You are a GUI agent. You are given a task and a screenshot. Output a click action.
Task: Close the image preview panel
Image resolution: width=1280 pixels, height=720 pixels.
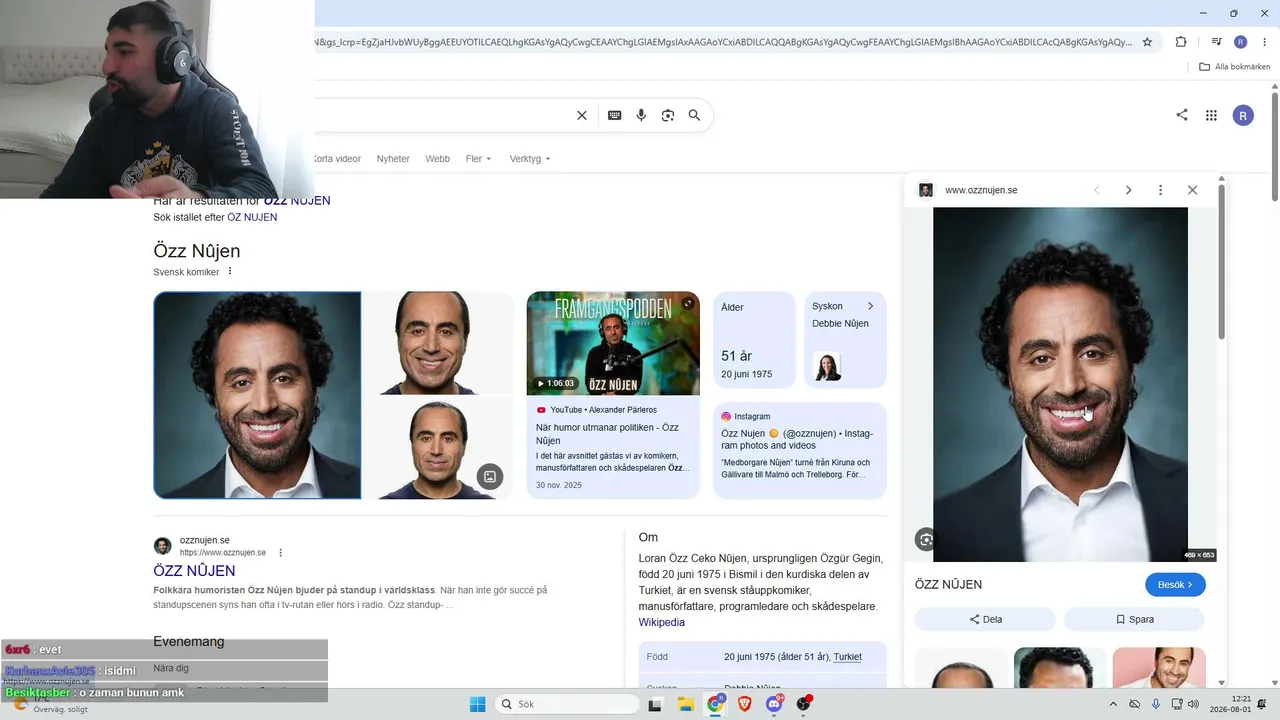(x=1192, y=190)
